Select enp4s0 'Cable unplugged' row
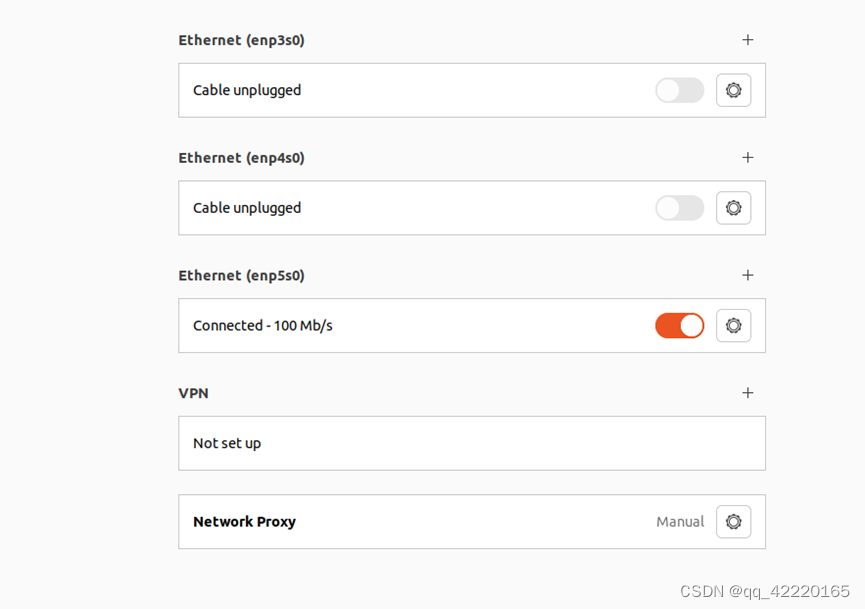The image size is (865, 609). click(x=472, y=208)
